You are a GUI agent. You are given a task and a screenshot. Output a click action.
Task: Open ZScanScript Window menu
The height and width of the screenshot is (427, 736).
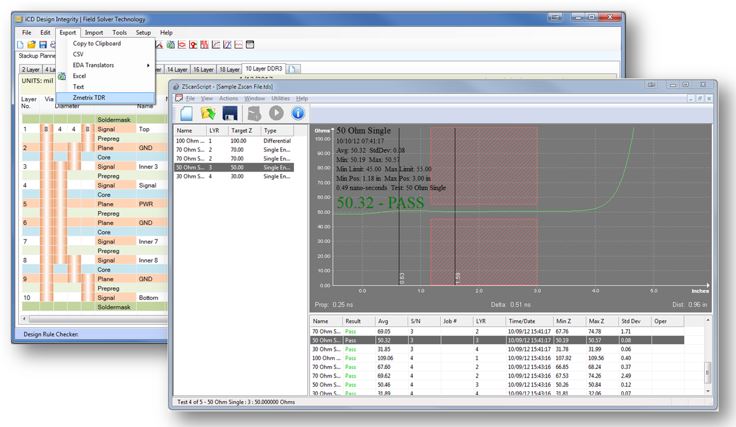(255, 99)
